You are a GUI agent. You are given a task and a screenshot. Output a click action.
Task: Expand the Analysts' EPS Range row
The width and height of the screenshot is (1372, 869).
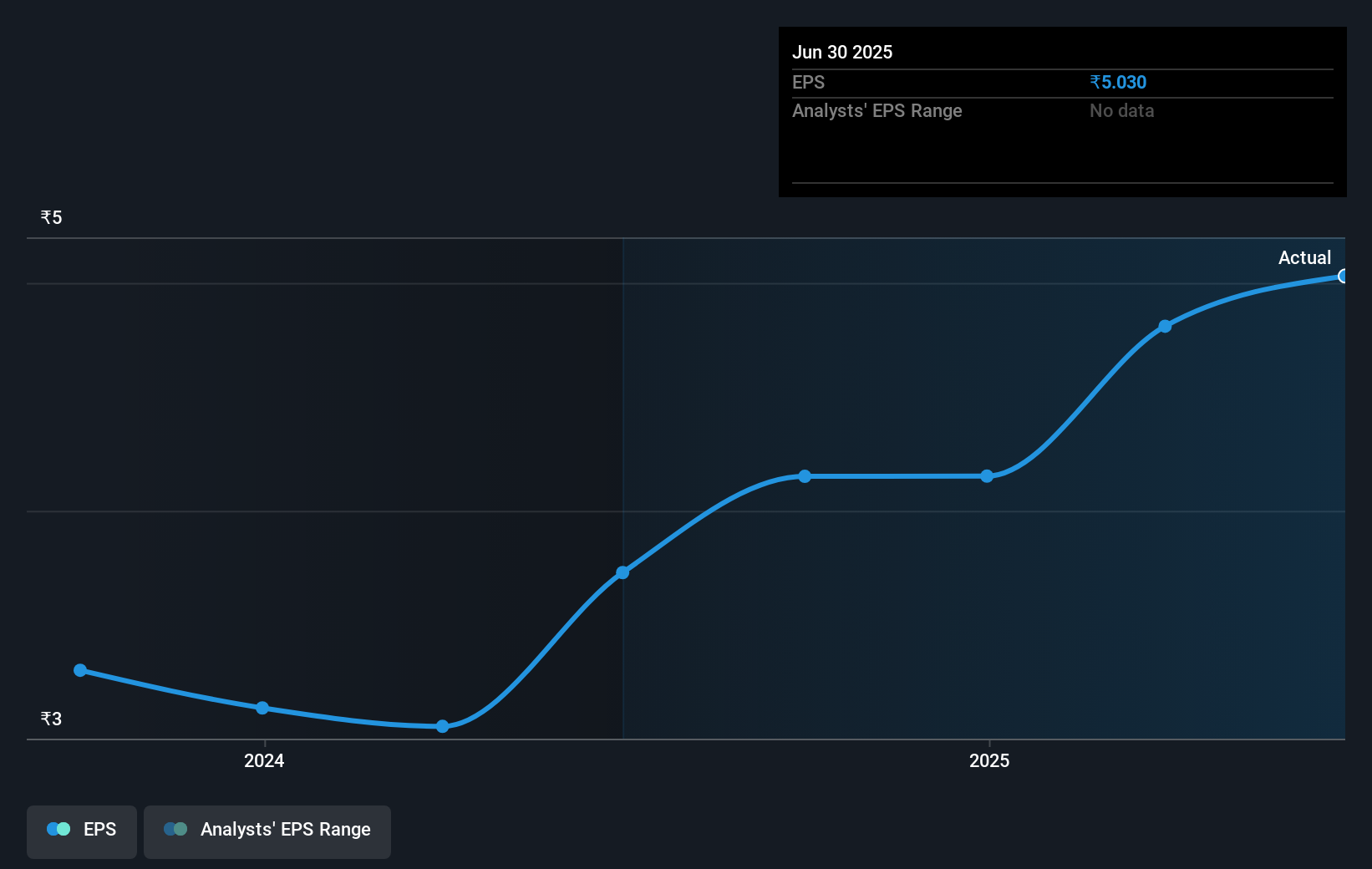click(877, 110)
